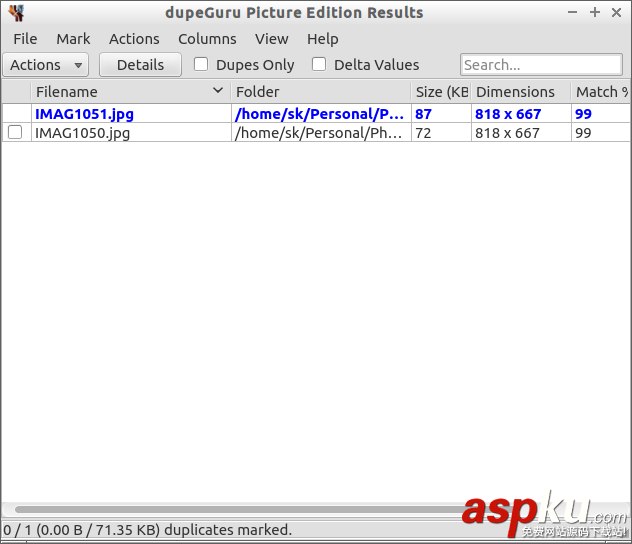Image resolution: width=632 pixels, height=544 pixels.
Task: Sort by the Dimensions column header
Action: coord(521,92)
